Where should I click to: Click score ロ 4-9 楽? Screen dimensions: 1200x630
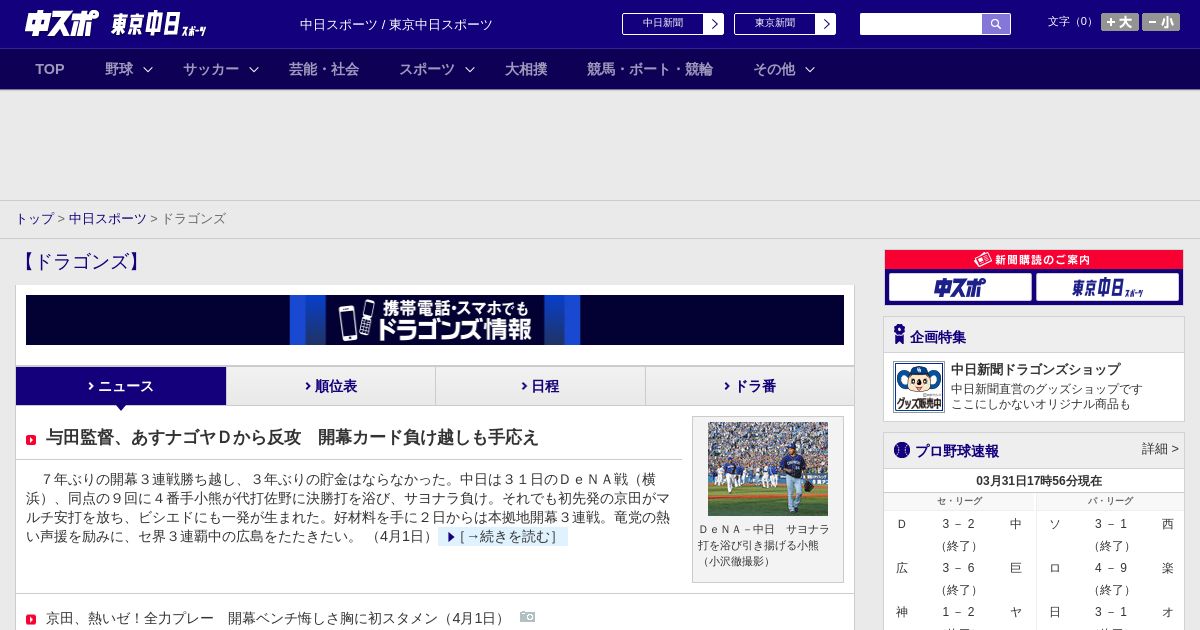point(1111,568)
